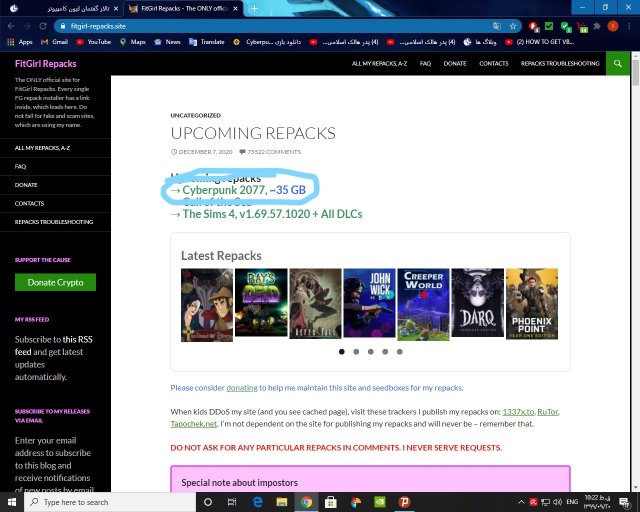Open the DARQ repack thumbnail
Viewport: 640px width, 512px height.
(x=478, y=303)
